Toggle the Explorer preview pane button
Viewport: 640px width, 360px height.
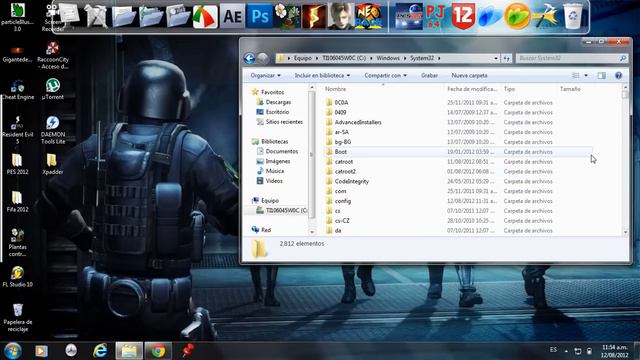pos(602,76)
